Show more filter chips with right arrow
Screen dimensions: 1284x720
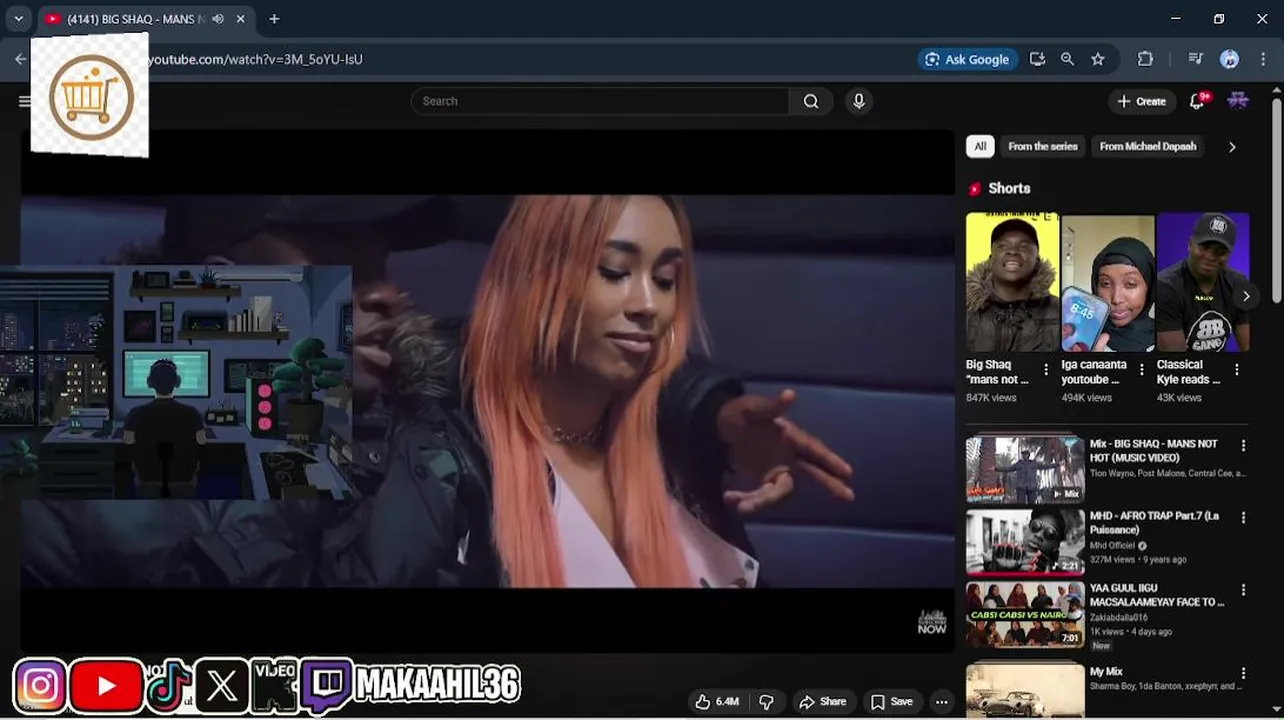pyautogui.click(x=1232, y=147)
